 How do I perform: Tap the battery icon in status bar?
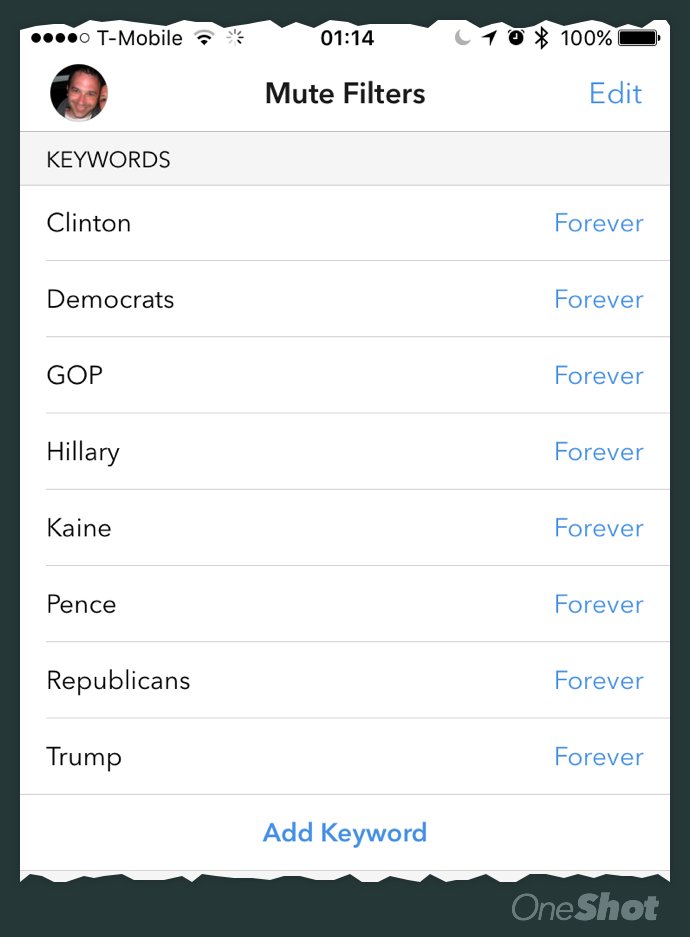pos(638,38)
